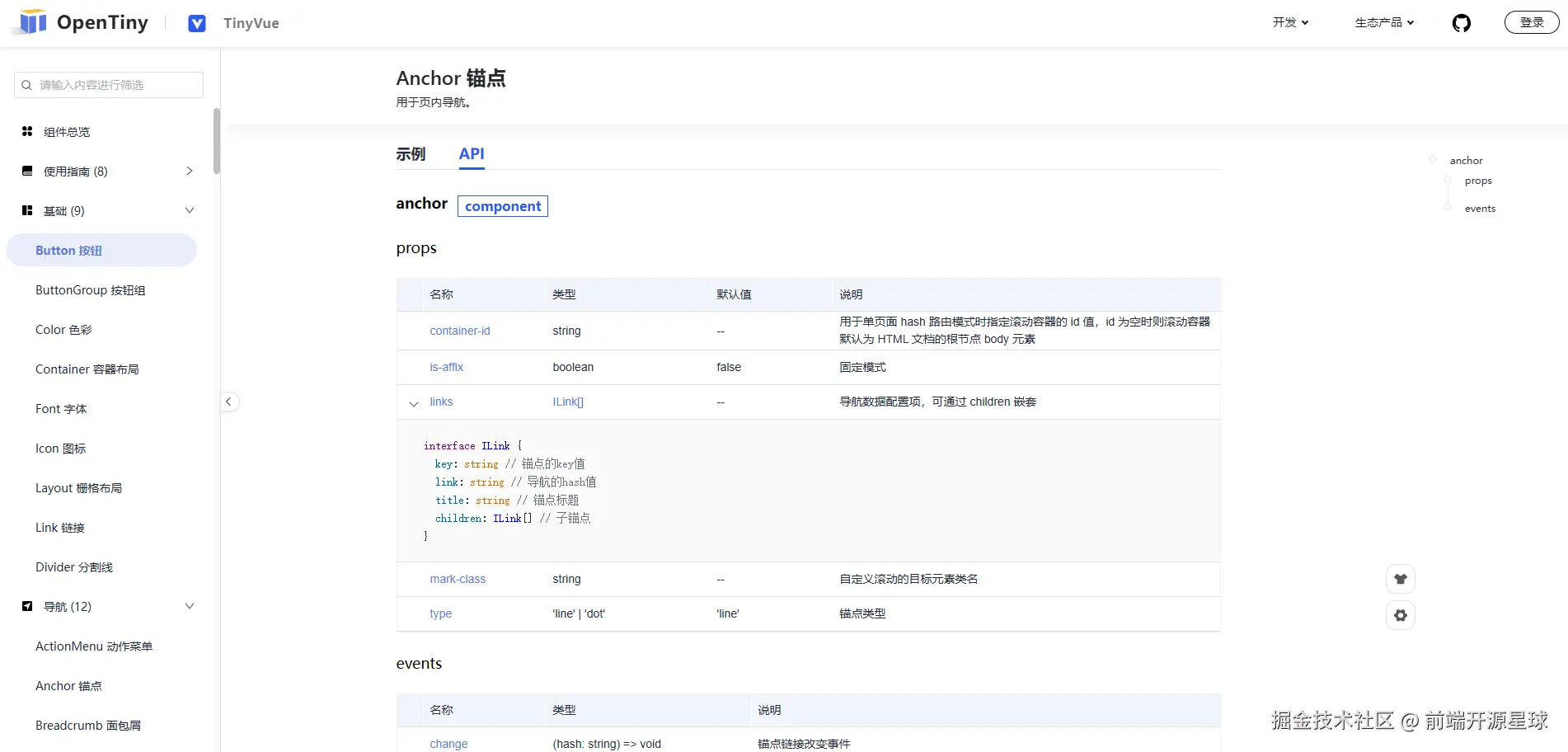The image size is (1568, 752).
Task: Jump to events in page outline
Action: [x=1480, y=209]
